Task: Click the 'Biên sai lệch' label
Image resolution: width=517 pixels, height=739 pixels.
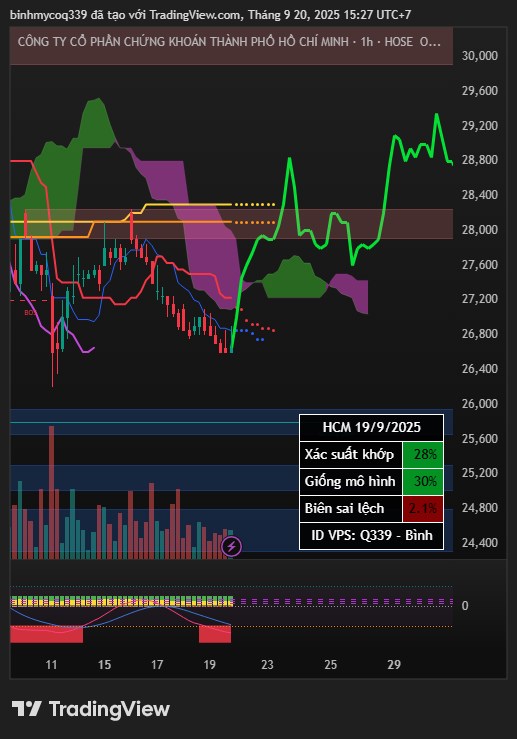Action: pyautogui.click(x=344, y=509)
